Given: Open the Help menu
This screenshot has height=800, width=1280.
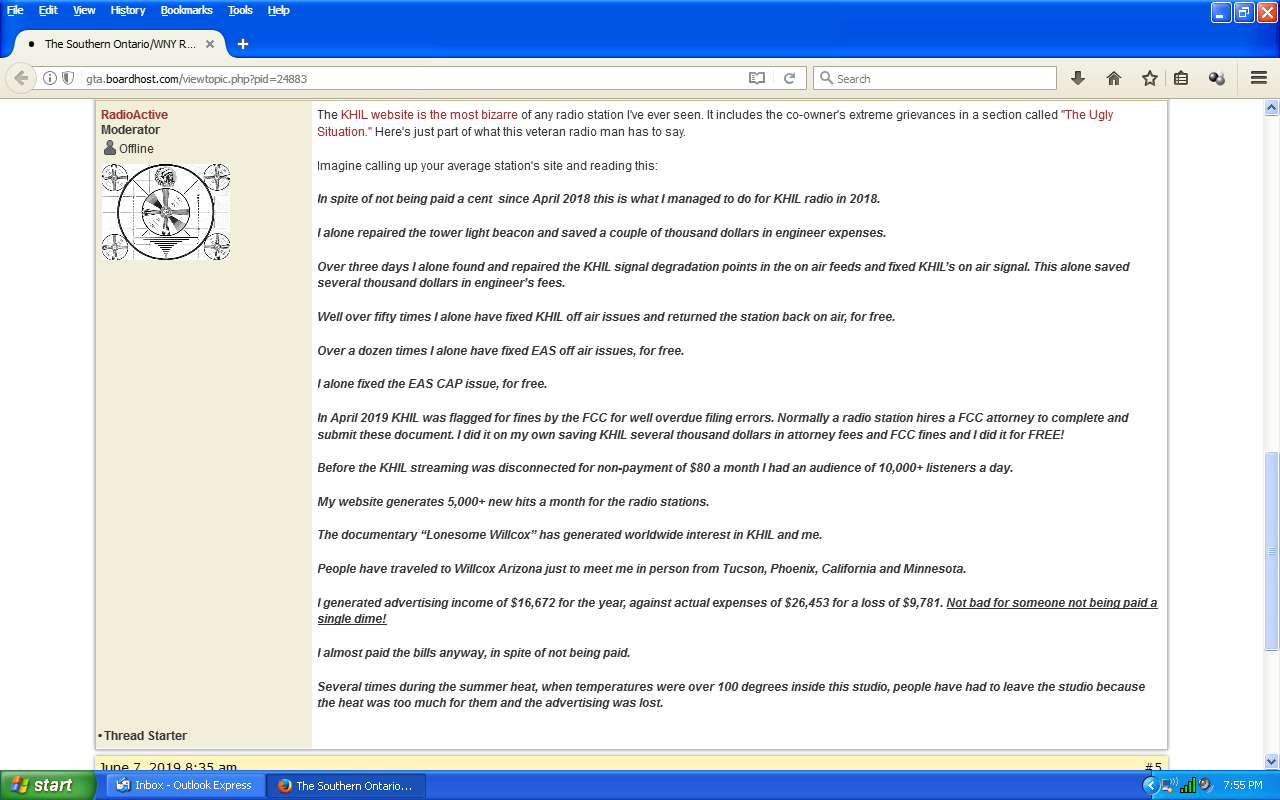Looking at the screenshot, I should [279, 10].
